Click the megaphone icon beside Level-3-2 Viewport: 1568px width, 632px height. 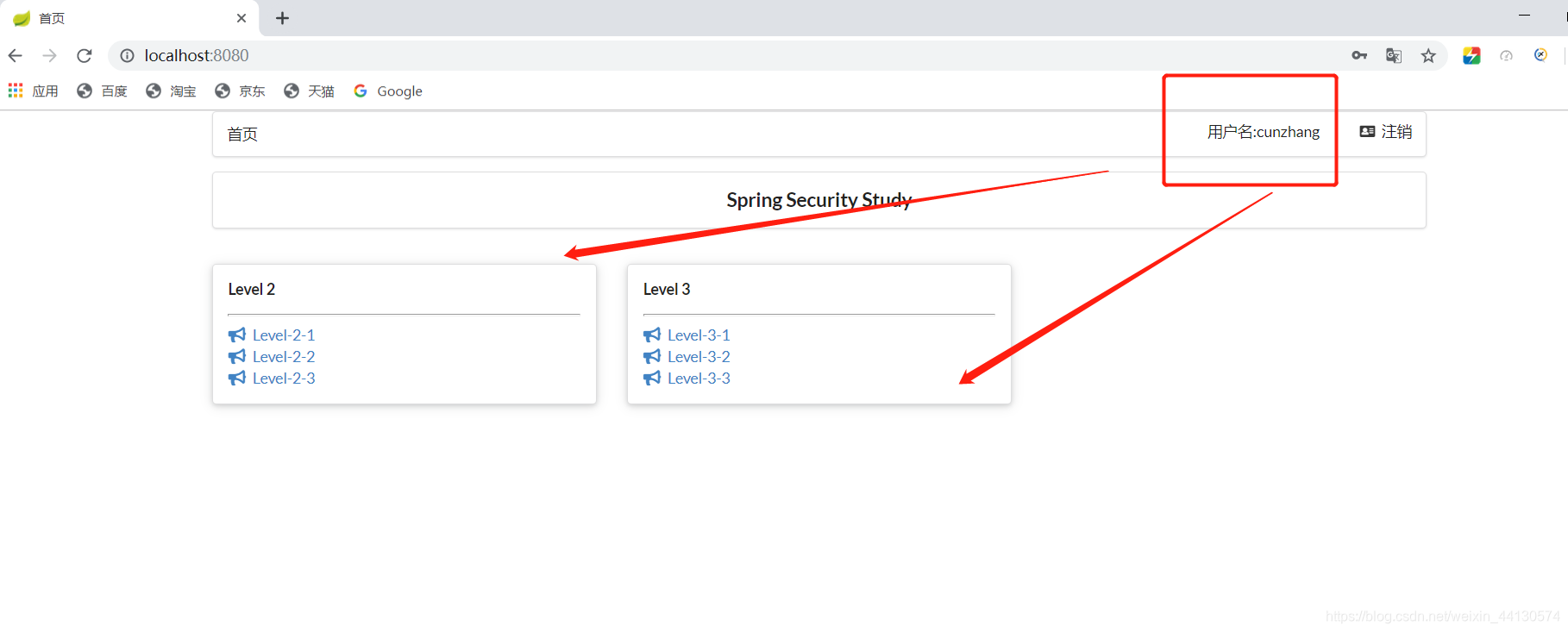[x=652, y=356]
